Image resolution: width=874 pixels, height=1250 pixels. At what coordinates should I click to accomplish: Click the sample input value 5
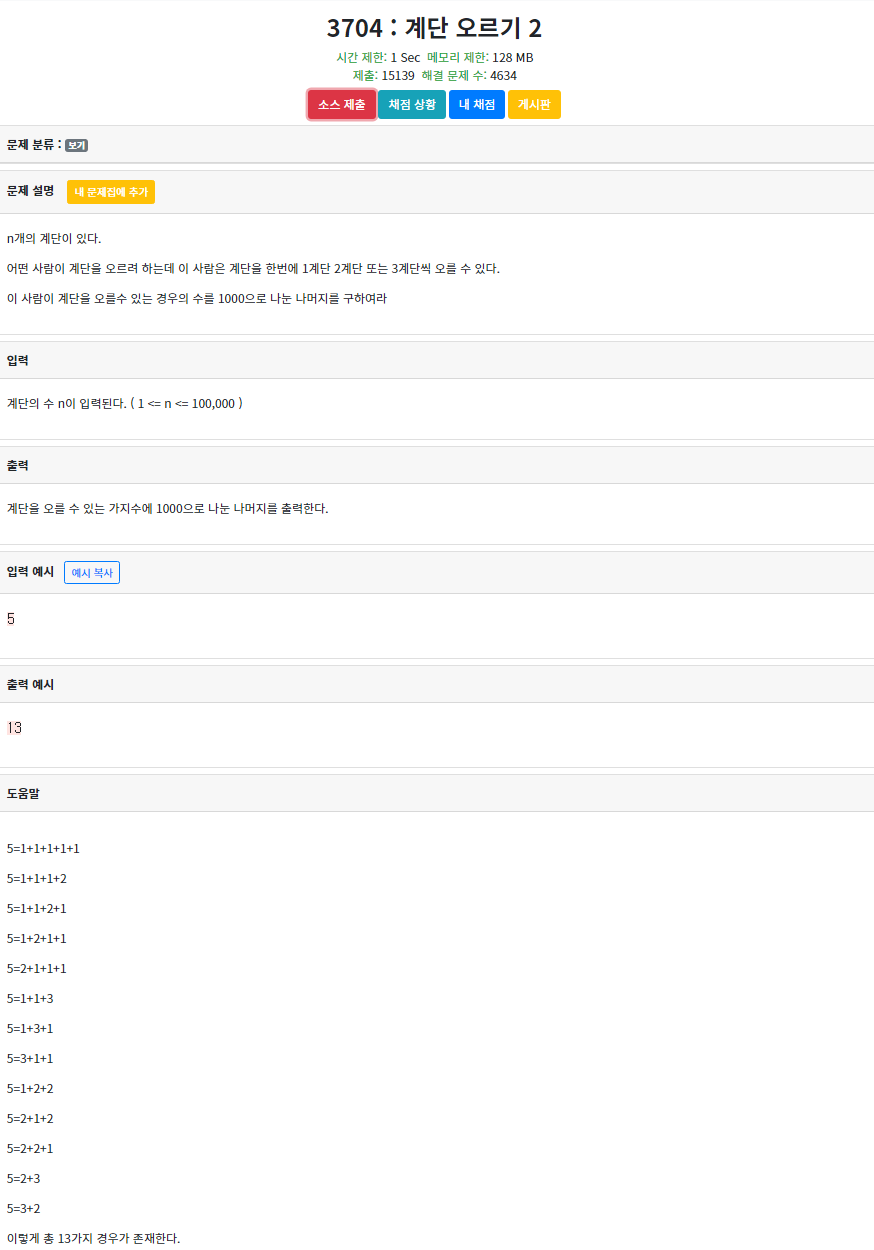(11, 619)
